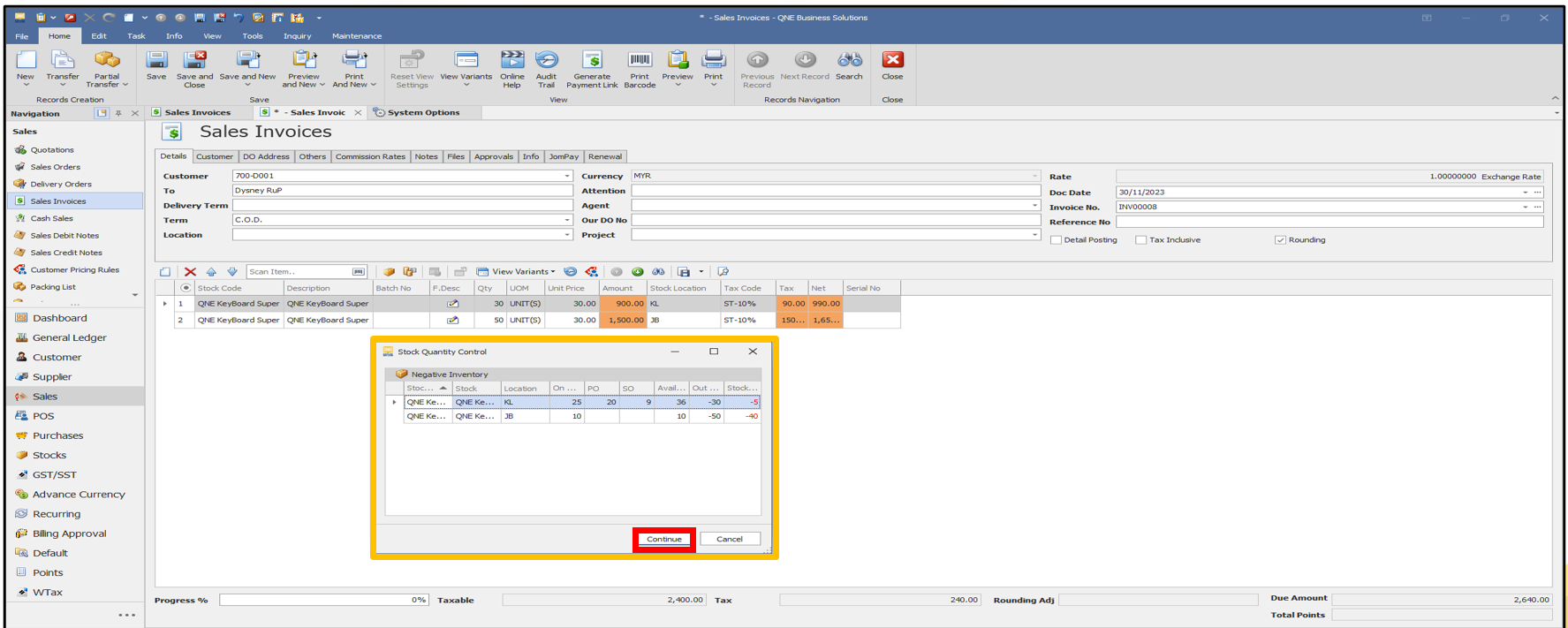Go to the Next Record
This screenshot has width=1568, height=628.
[x=805, y=60]
